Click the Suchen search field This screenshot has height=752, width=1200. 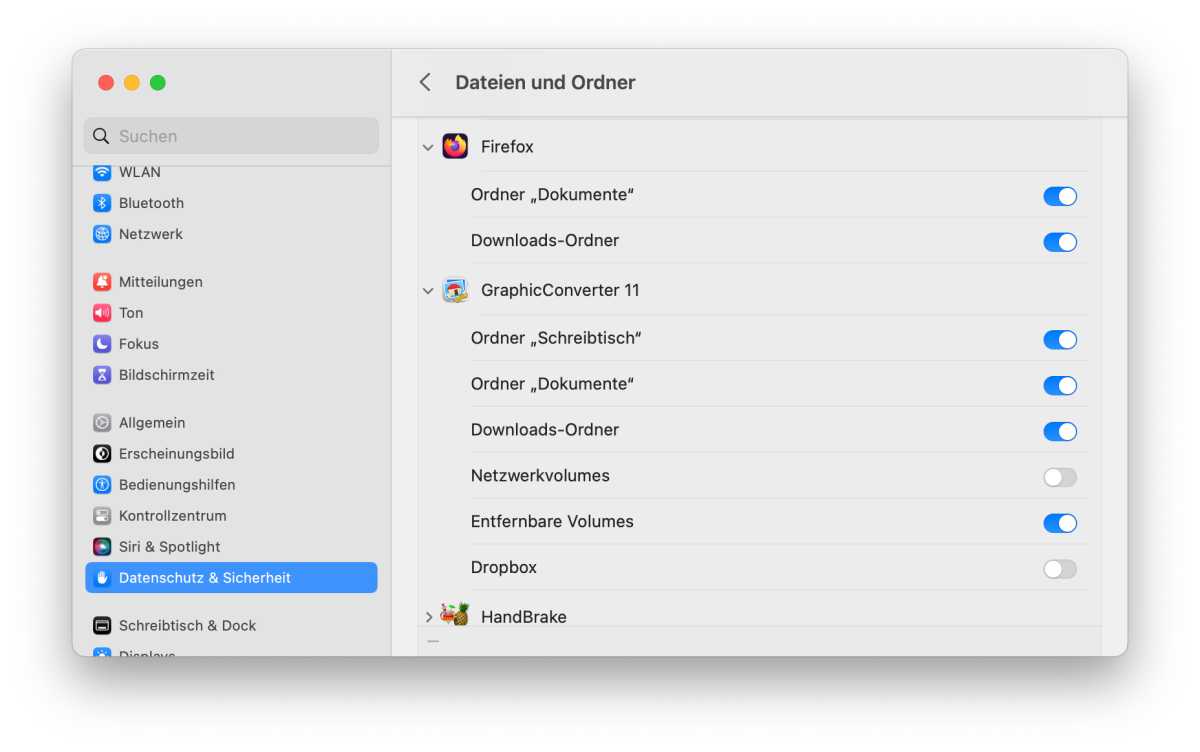coord(231,136)
